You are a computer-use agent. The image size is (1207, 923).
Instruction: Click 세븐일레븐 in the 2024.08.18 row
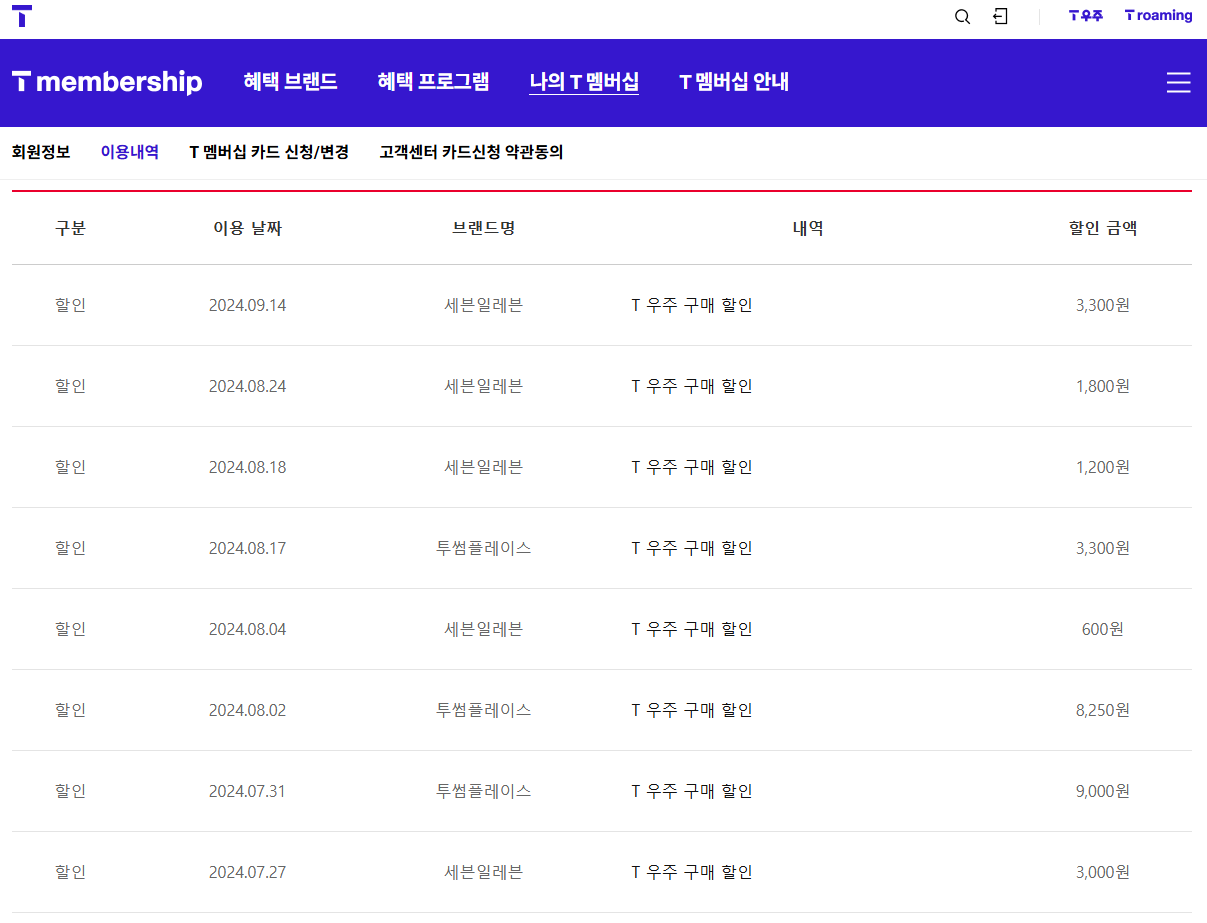point(483,467)
